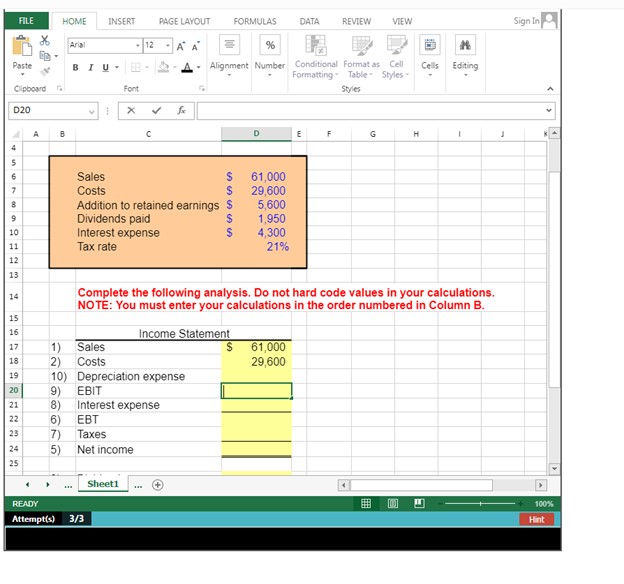This screenshot has width=624, height=584.
Task: Click the 100% zoom level
Action: click(x=544, y=504)
